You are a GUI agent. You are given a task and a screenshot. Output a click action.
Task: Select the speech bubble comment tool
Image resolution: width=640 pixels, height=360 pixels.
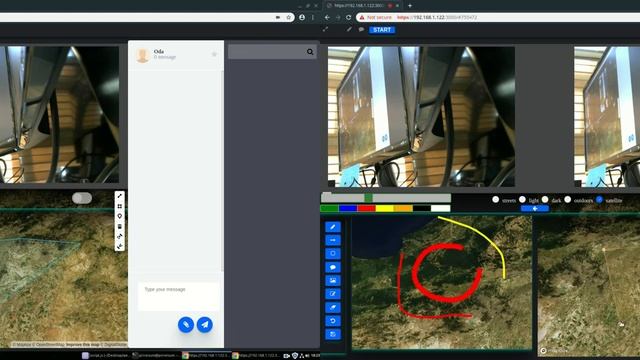point(333,267)
